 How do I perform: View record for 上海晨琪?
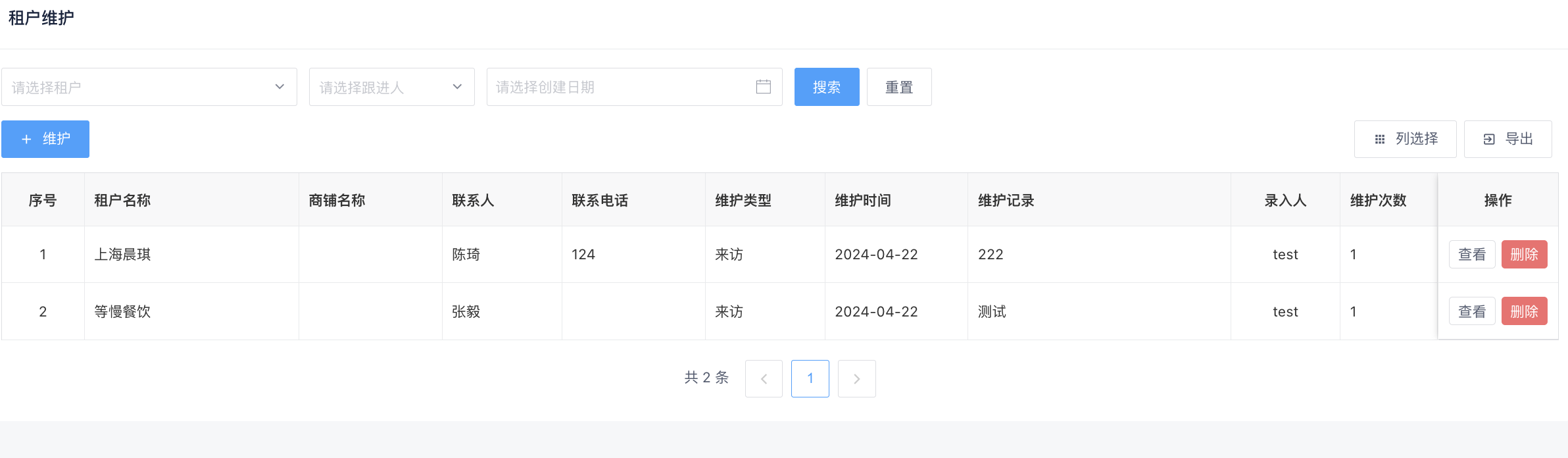pyautogui.click(x=1472, y=255)
